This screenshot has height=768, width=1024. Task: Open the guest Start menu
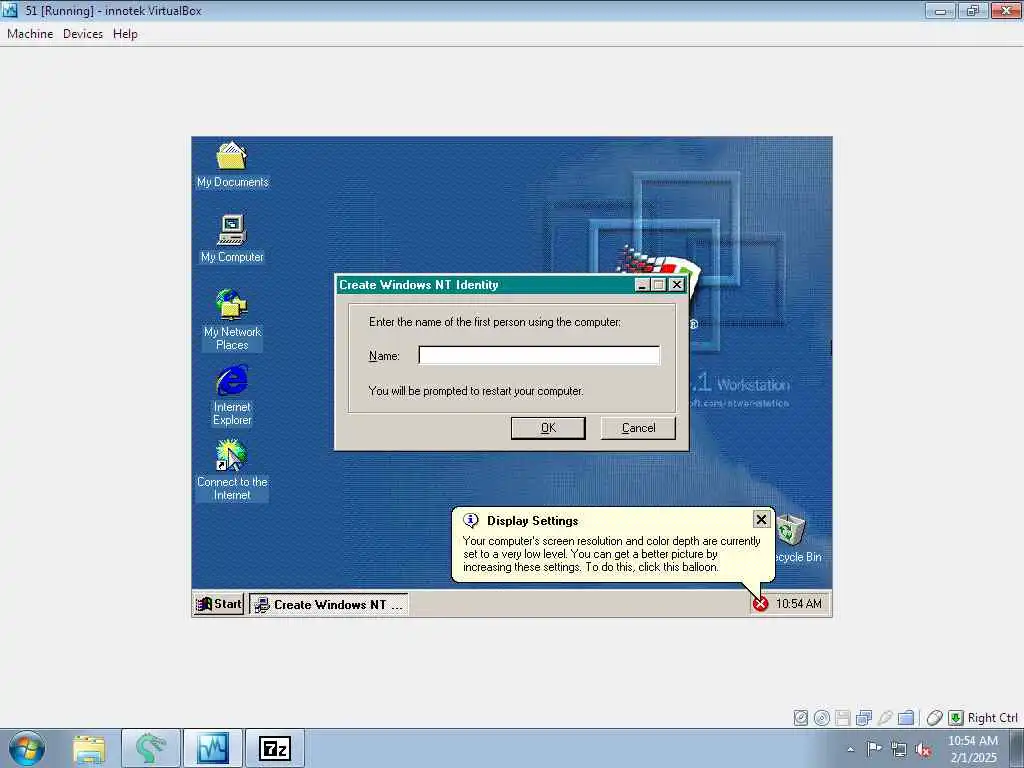219,604
